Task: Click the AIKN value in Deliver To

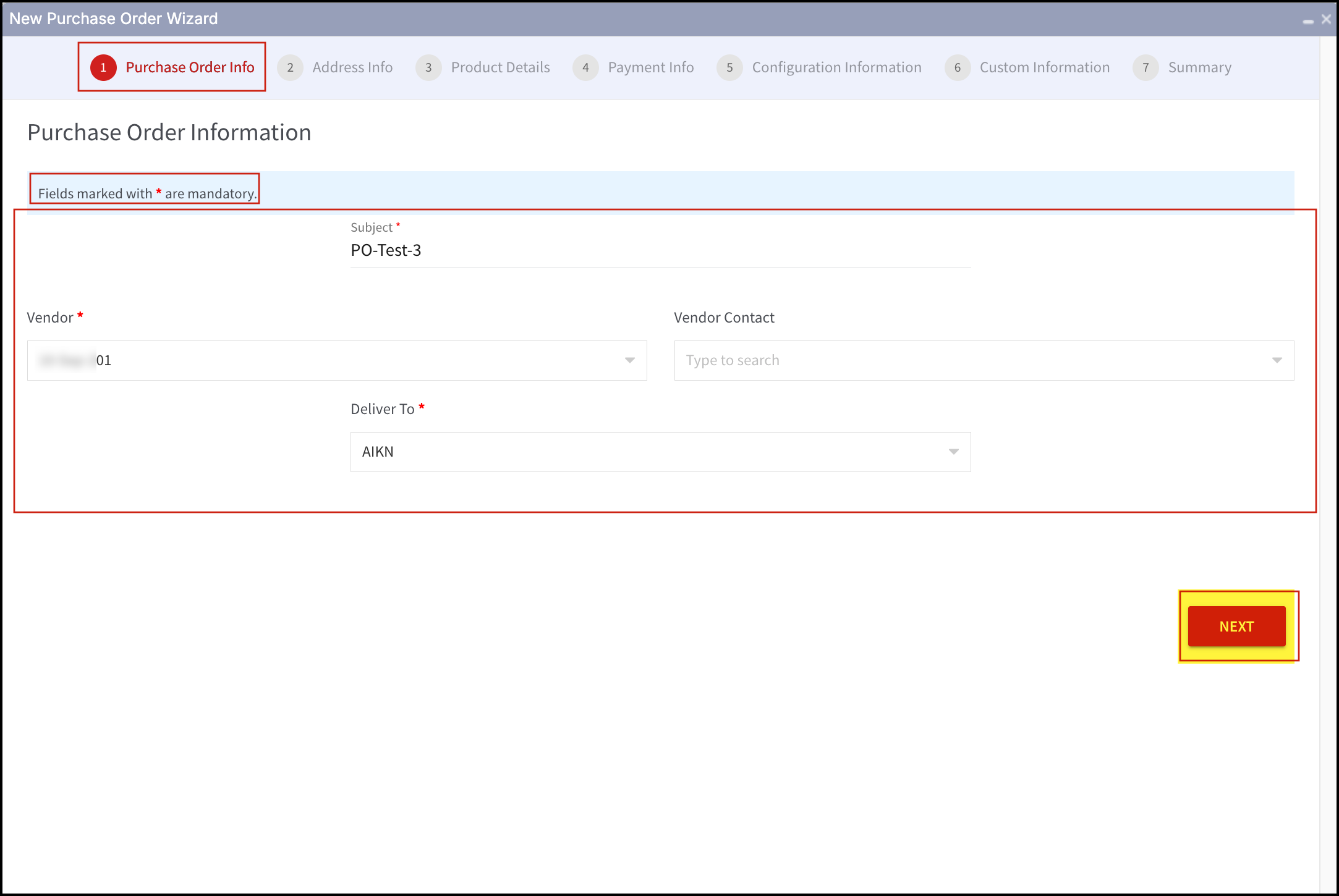Action: click(x=378, y=452)
